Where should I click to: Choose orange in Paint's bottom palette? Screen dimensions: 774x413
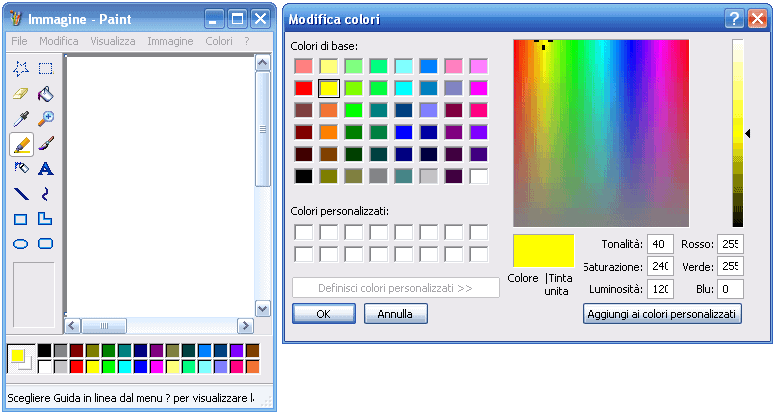click(x=253, y=367)
